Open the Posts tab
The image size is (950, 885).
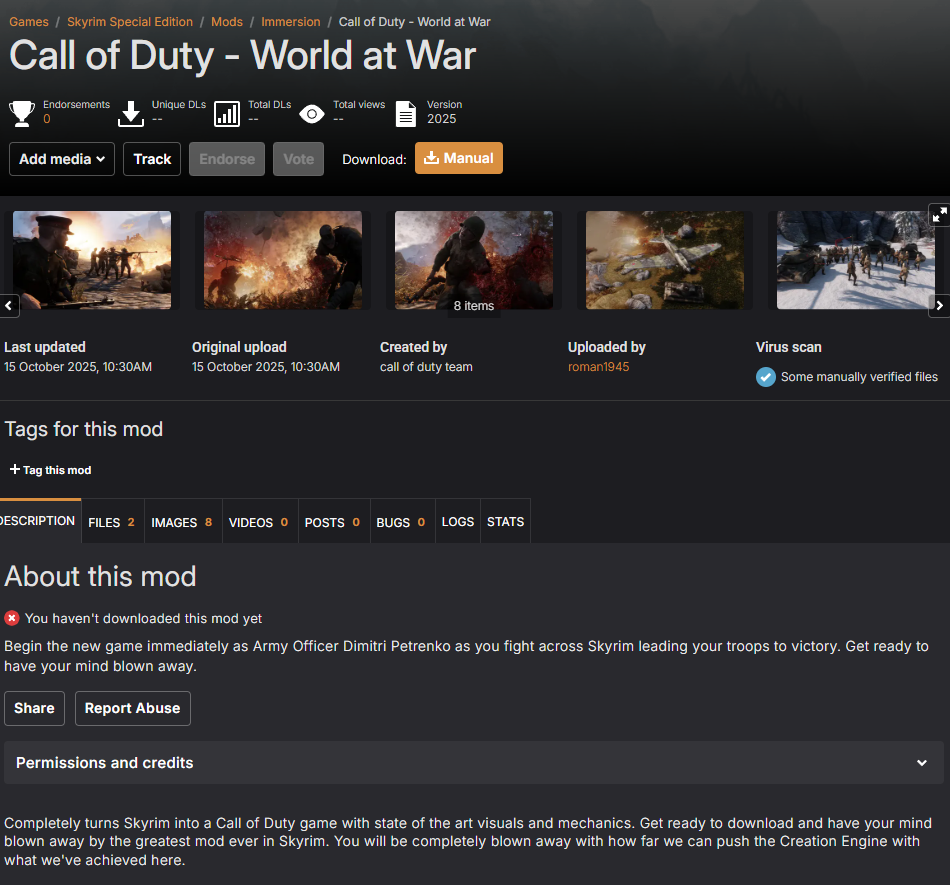(334, 522)
